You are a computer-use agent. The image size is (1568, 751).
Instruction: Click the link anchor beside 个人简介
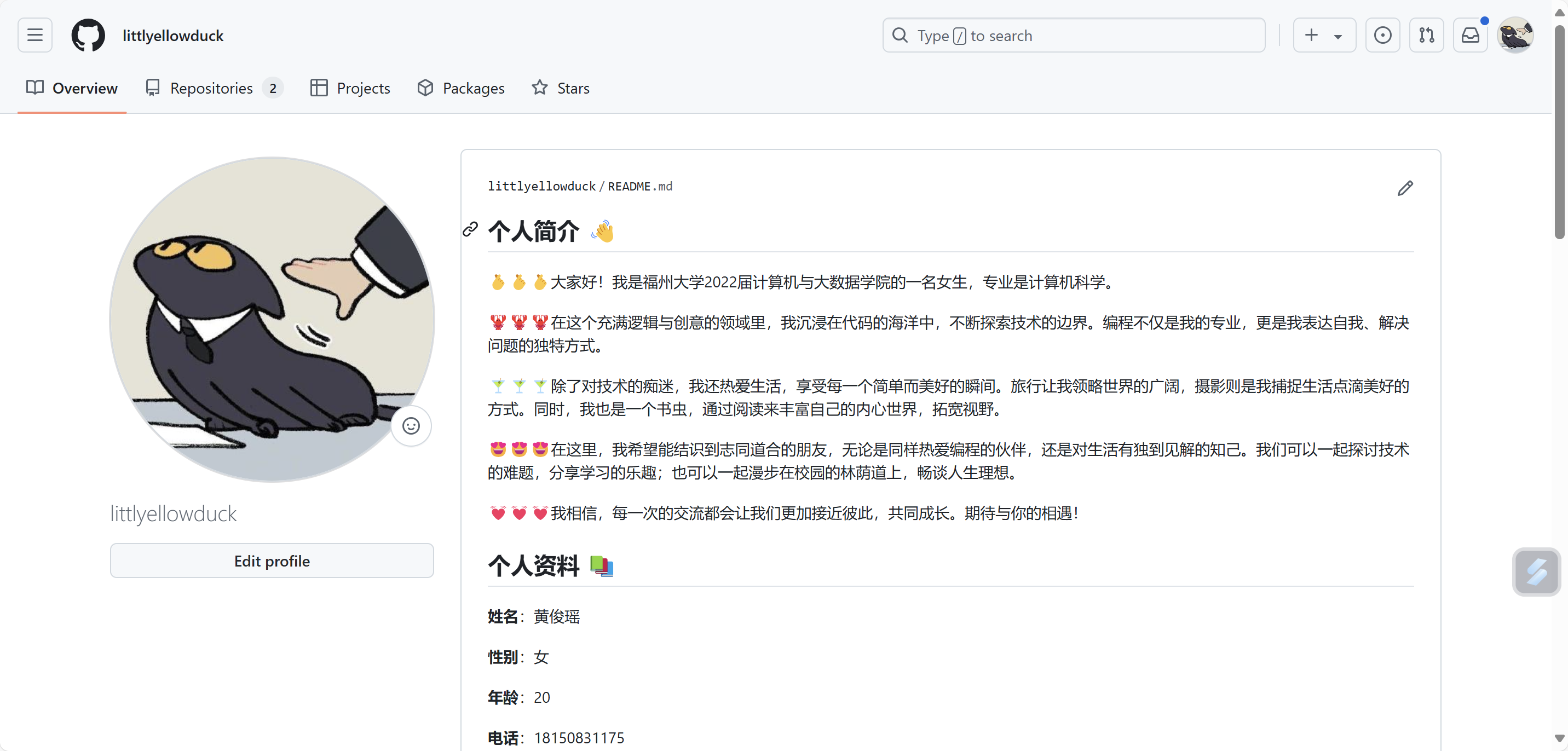pos(470,229)
